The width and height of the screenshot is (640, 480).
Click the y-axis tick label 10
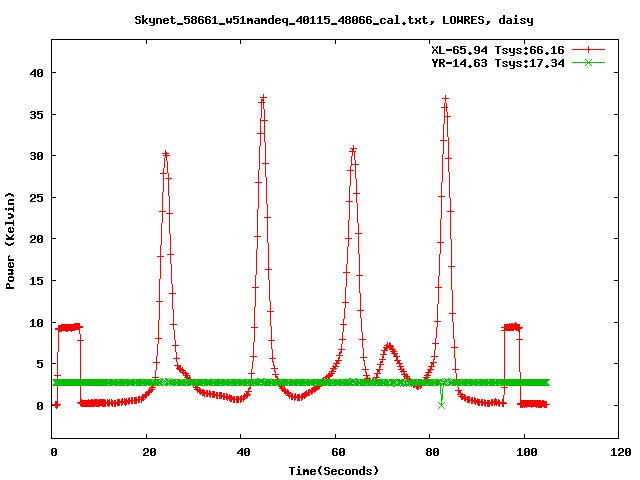point(37,323)
